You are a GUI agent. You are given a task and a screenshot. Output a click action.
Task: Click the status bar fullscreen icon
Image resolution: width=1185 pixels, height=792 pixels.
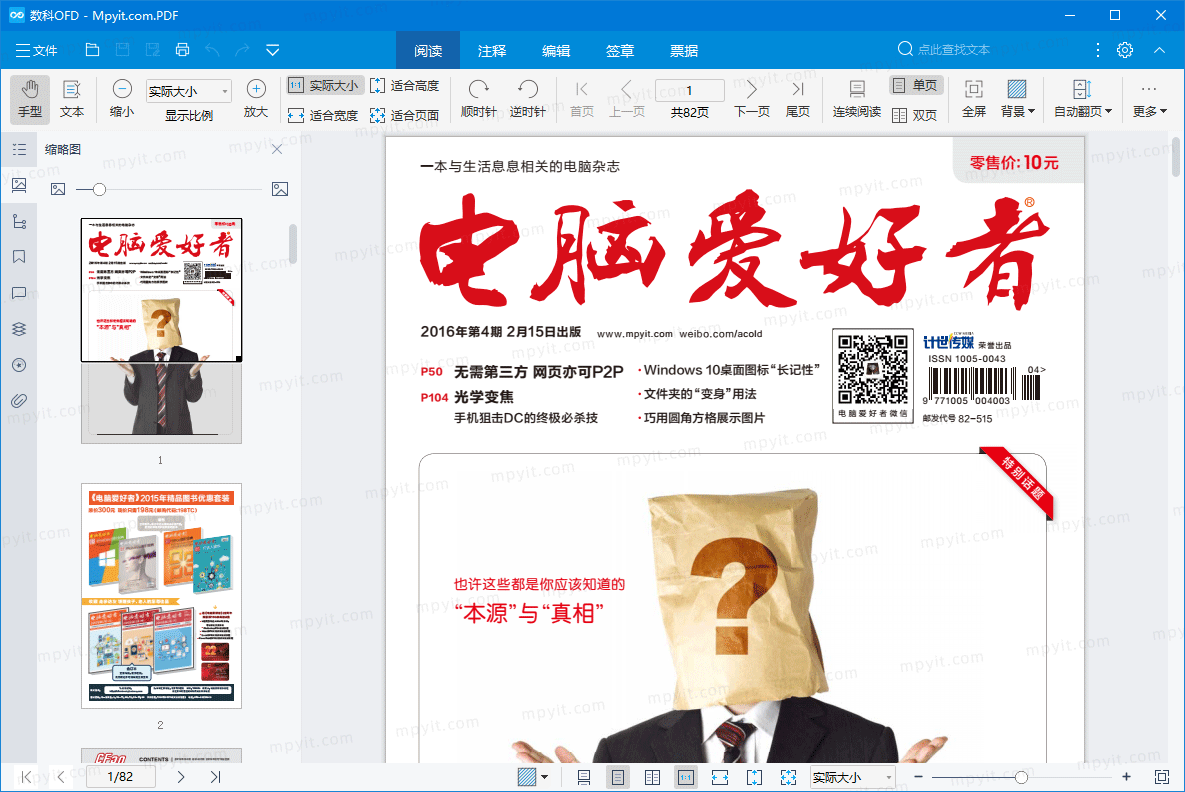click(x=1162, y=777)
